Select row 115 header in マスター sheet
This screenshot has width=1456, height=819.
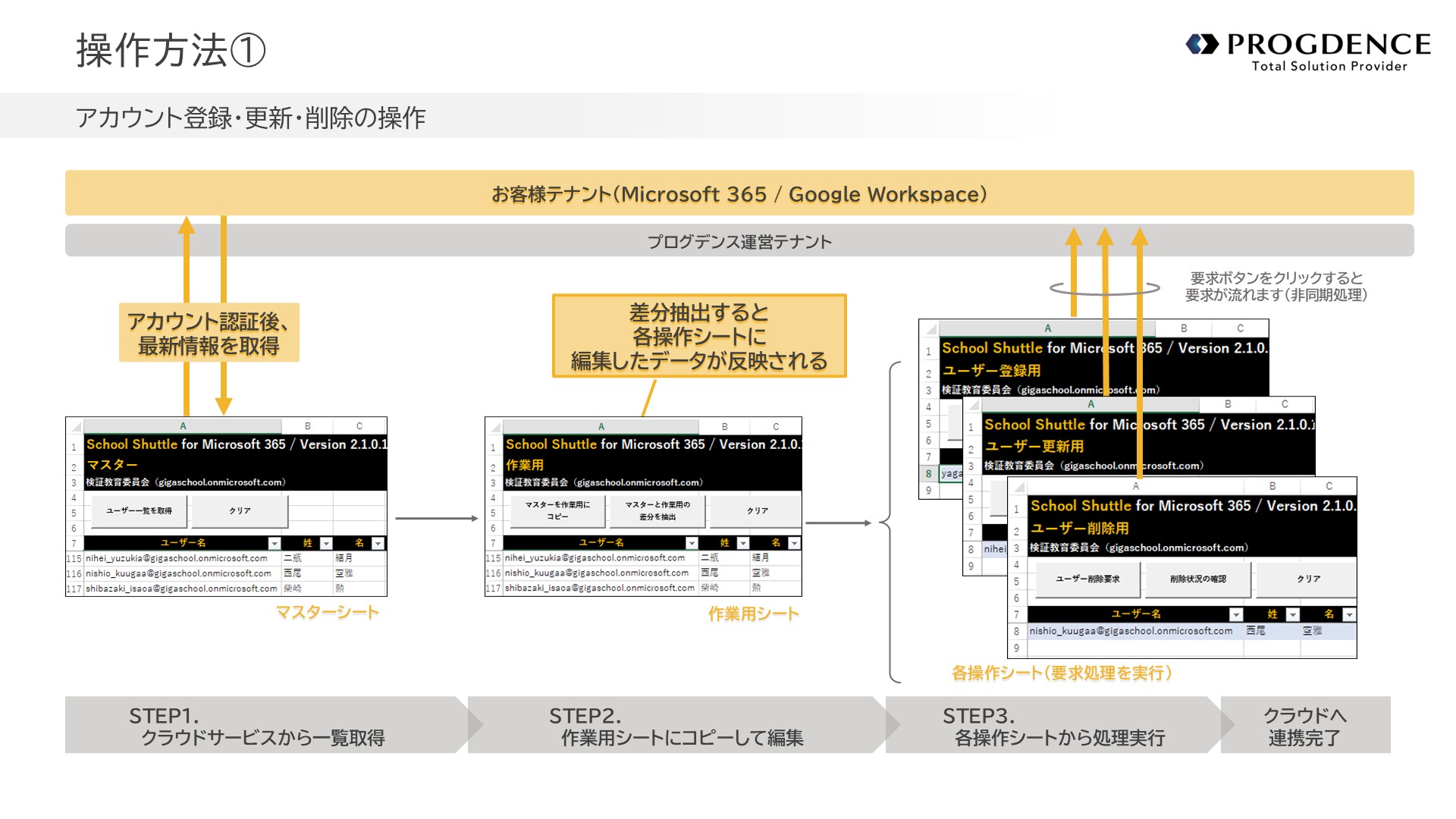click(x=74, y=558)
